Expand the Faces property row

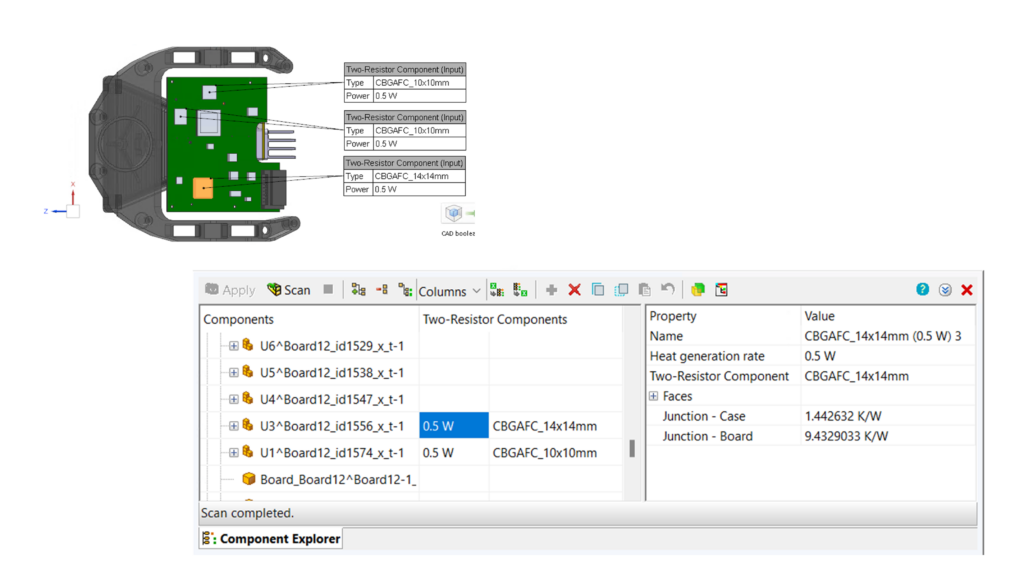[x=654, y=396]
